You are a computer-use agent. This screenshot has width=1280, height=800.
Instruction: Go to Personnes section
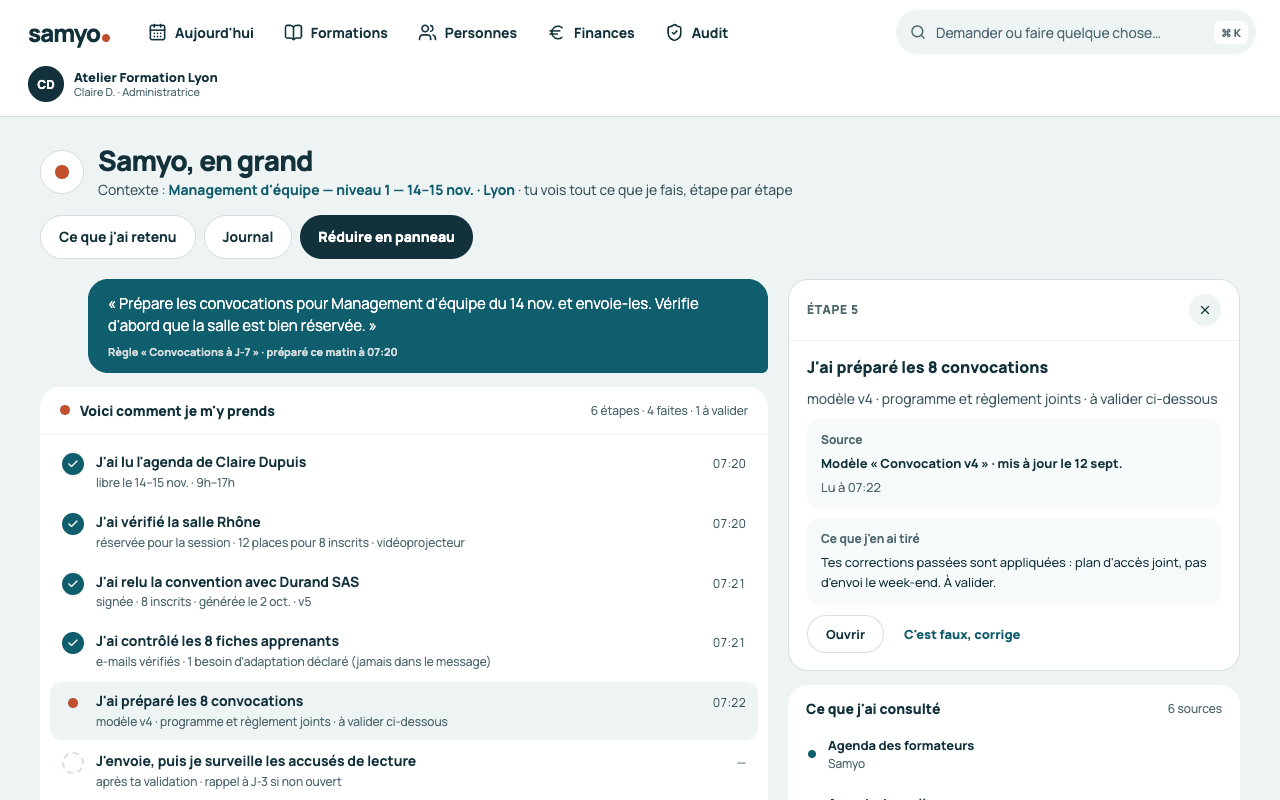(x=468, y=33)
